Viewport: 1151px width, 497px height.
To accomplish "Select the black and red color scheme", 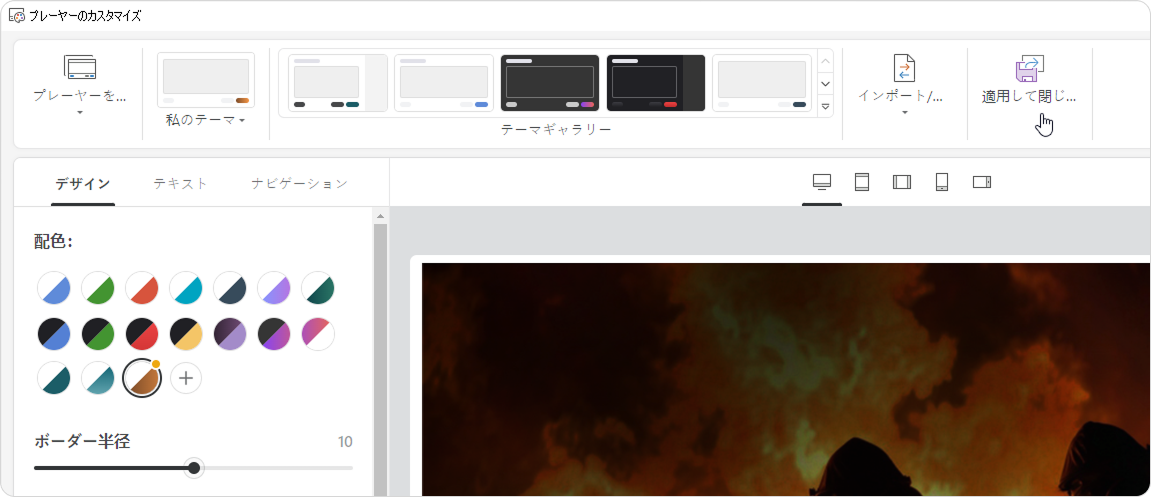I will point(142,333).
